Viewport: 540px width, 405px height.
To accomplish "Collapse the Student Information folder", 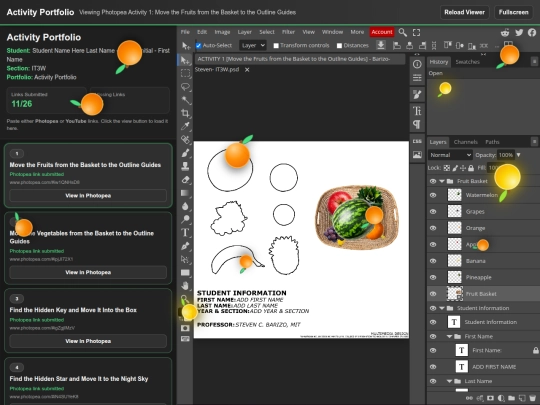I will (442, 308).
